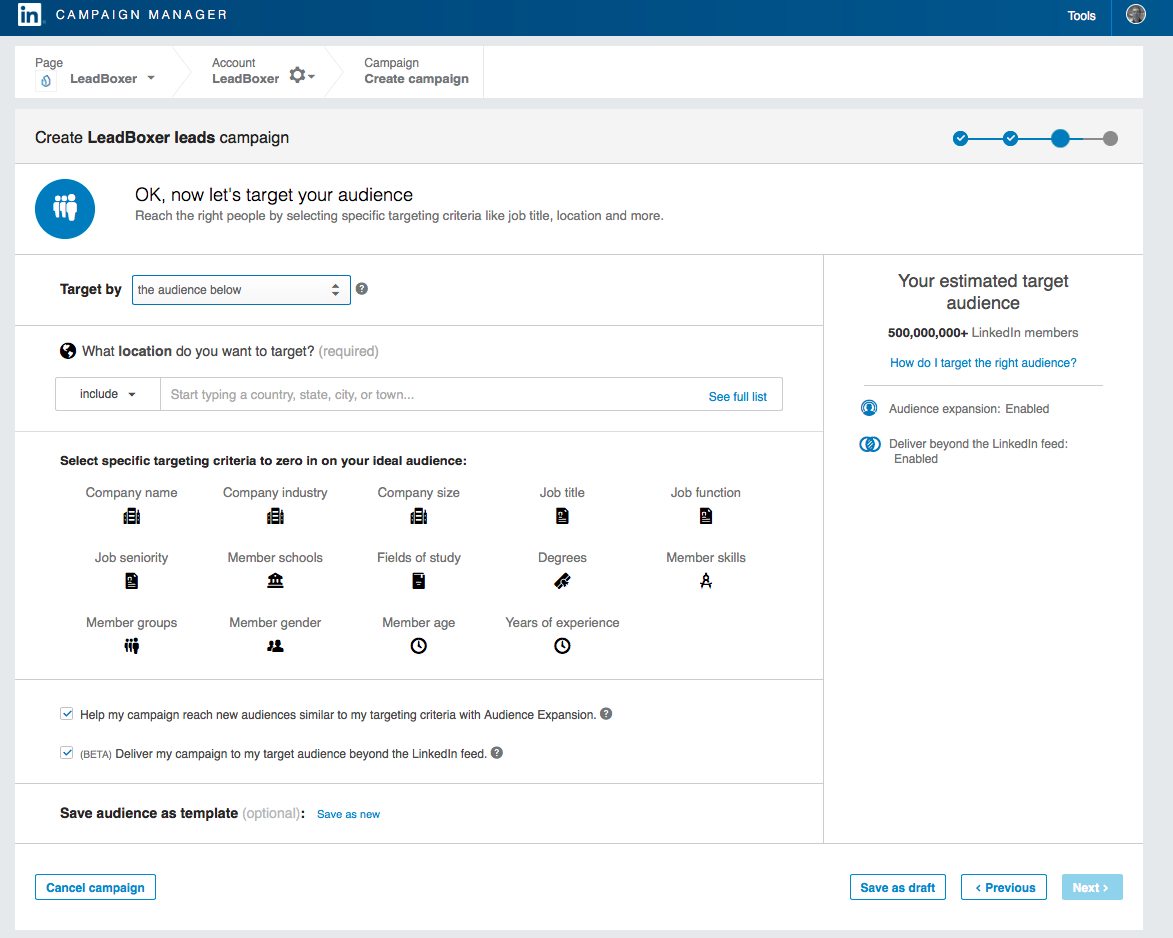
Task: Click the final gray progress step
Action: [x=1110, y=138]
